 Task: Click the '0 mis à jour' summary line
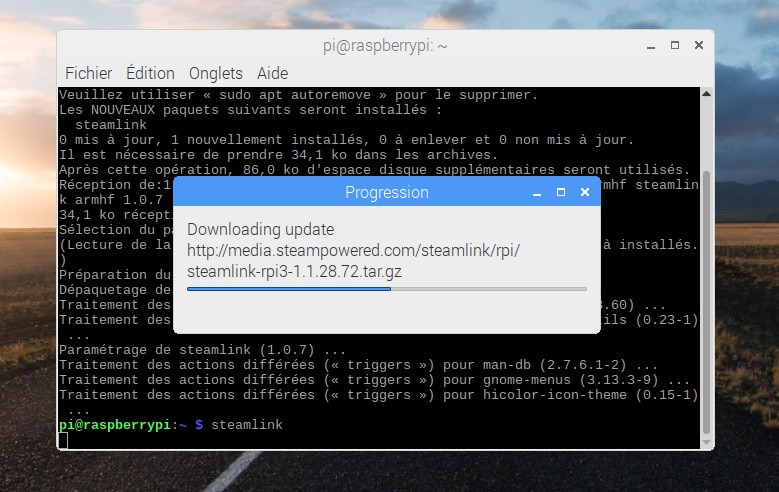[x=346, y=140]
